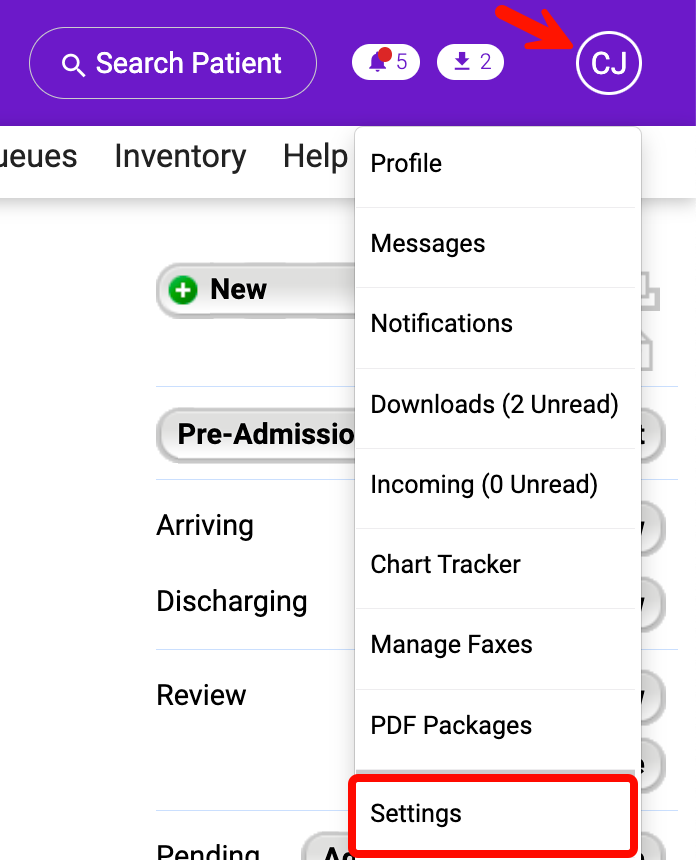Screen dimensions: 696x860
Task: Open Settings from the user menu
Action: (x=416, y=814)
